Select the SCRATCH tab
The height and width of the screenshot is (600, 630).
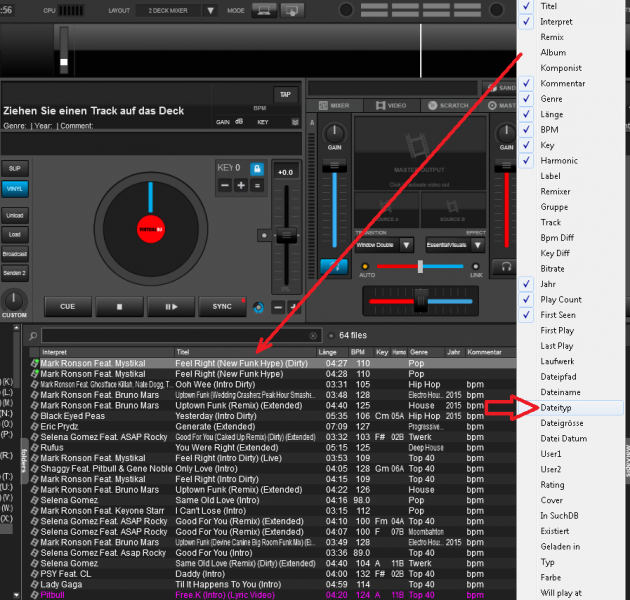[x=447, y=104]
